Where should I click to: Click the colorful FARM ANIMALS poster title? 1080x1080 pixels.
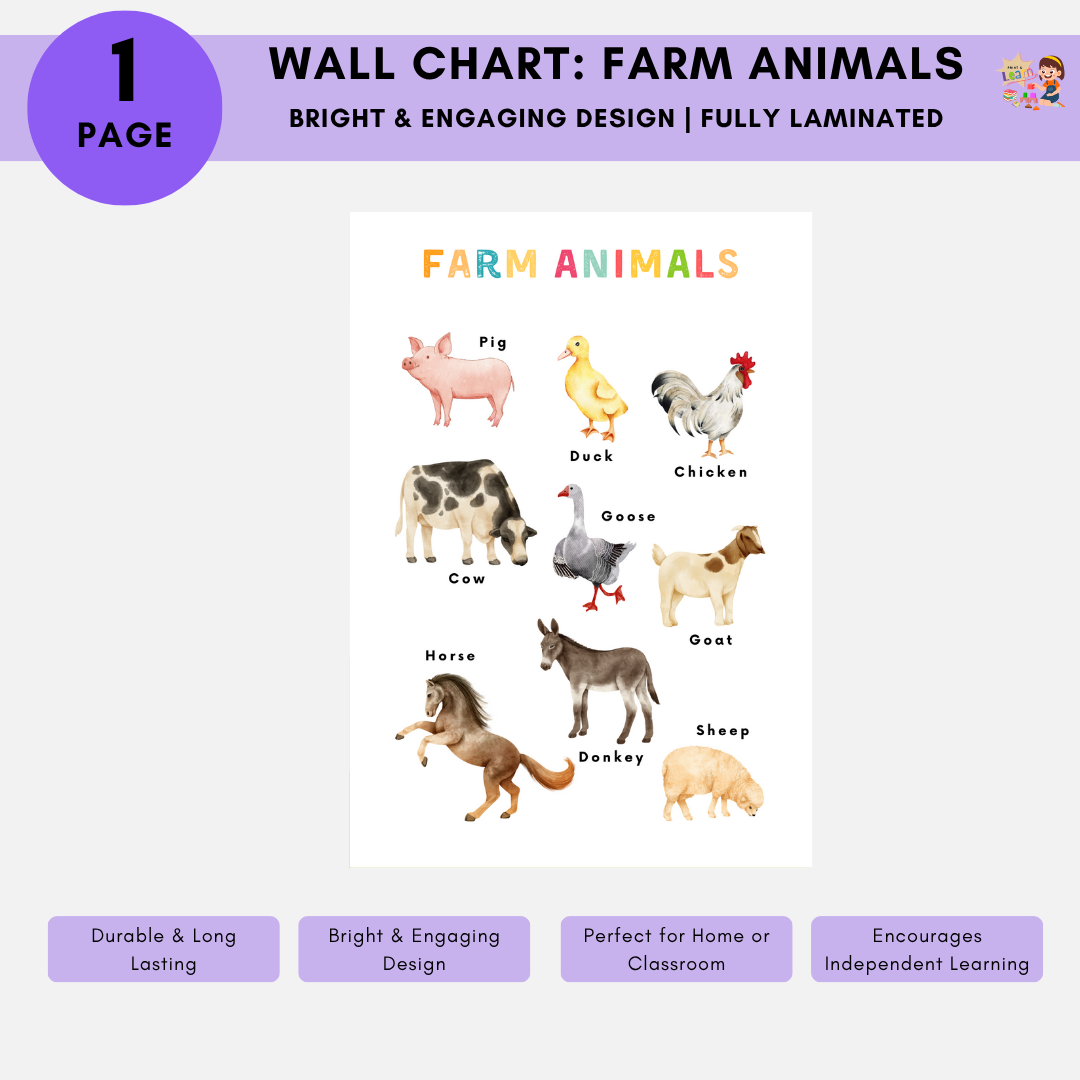(580, 264)
